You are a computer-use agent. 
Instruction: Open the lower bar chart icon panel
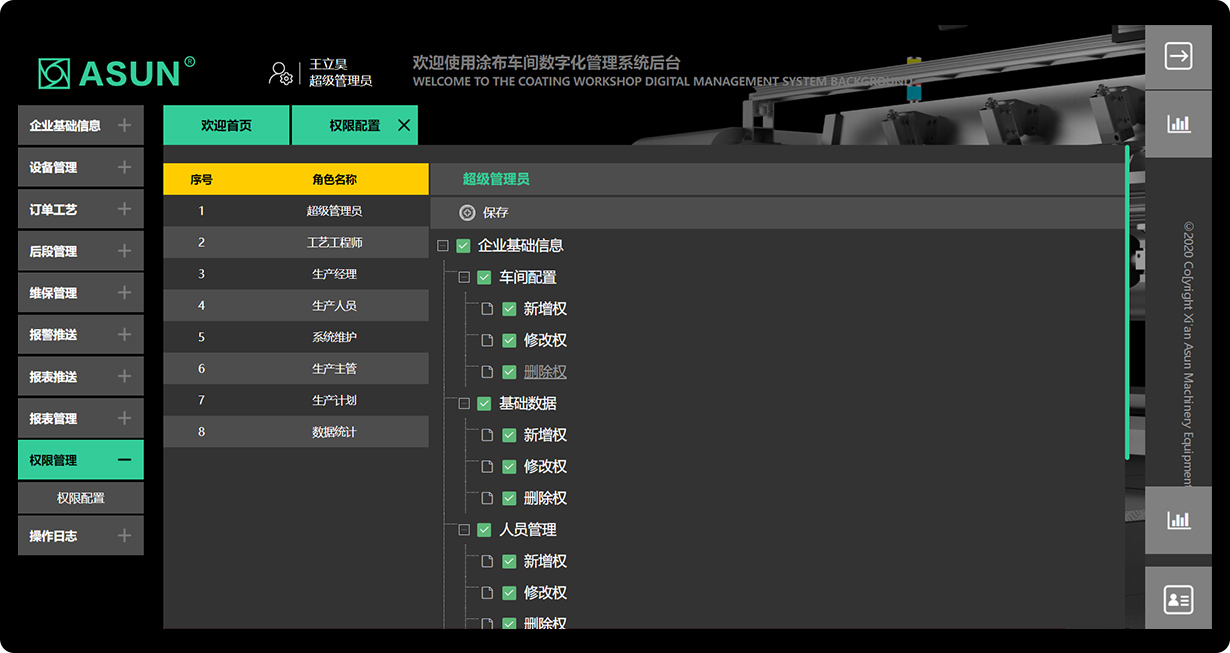[1178, 520]
